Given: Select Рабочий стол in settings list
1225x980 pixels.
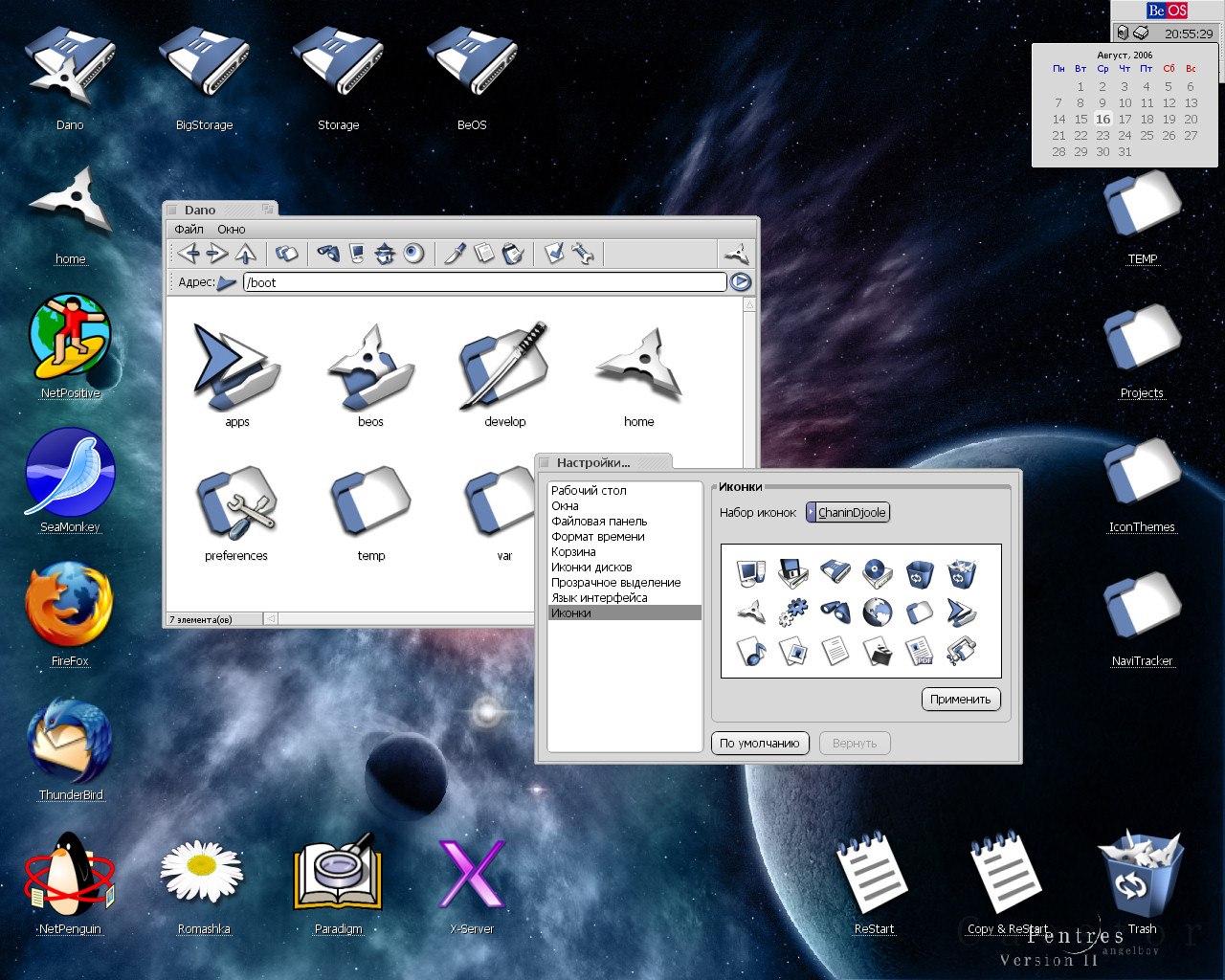Looking at the screenshot, I should point(625,490).
